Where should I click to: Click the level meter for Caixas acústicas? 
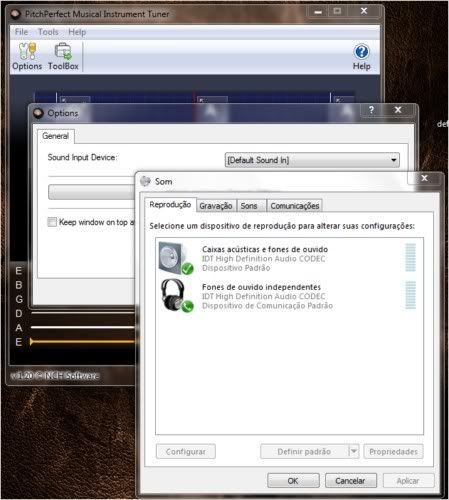click(x=410, y=258)
